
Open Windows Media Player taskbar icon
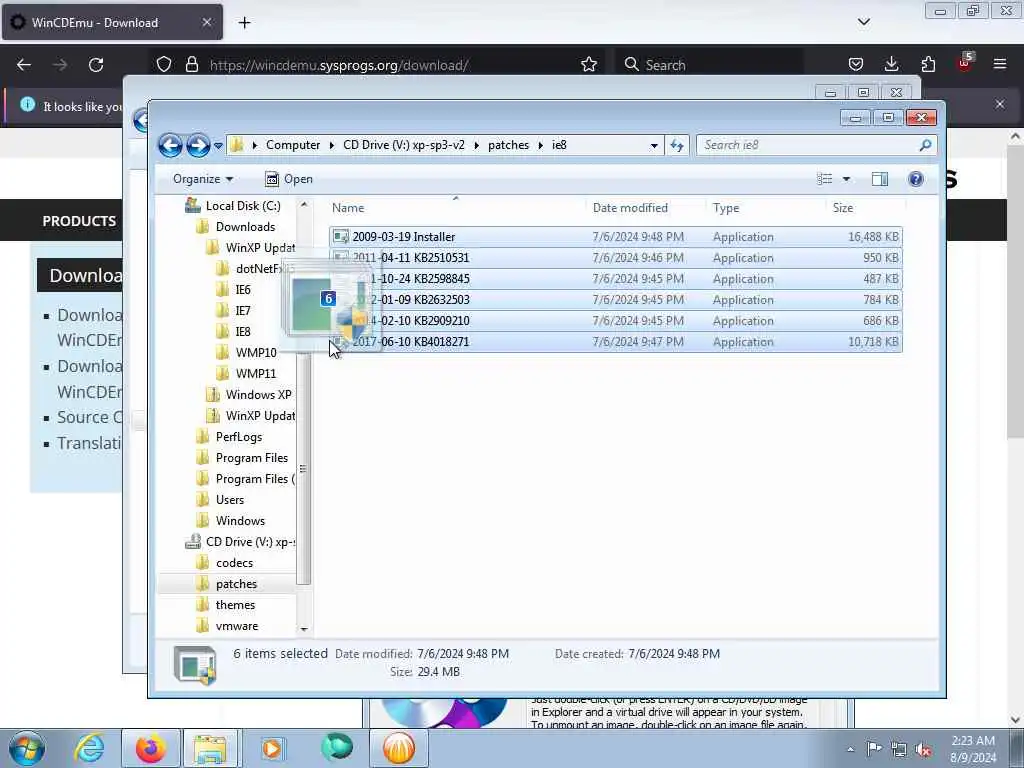[272, 748]
